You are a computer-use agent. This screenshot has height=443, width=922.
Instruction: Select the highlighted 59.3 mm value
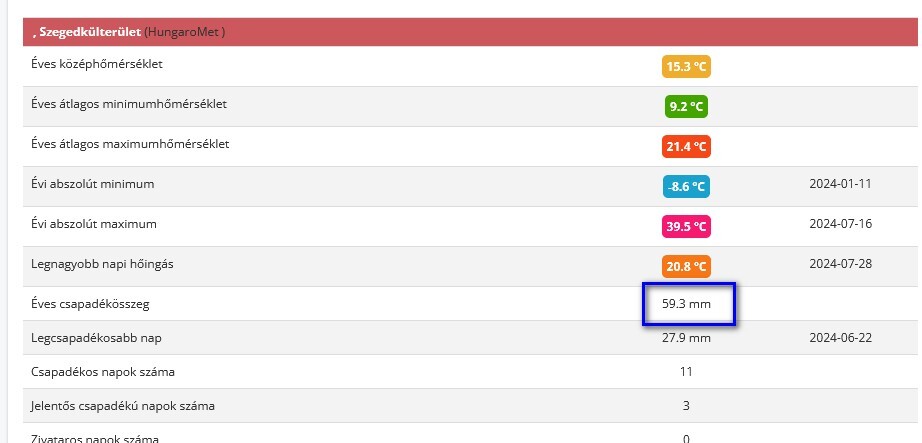686,304
